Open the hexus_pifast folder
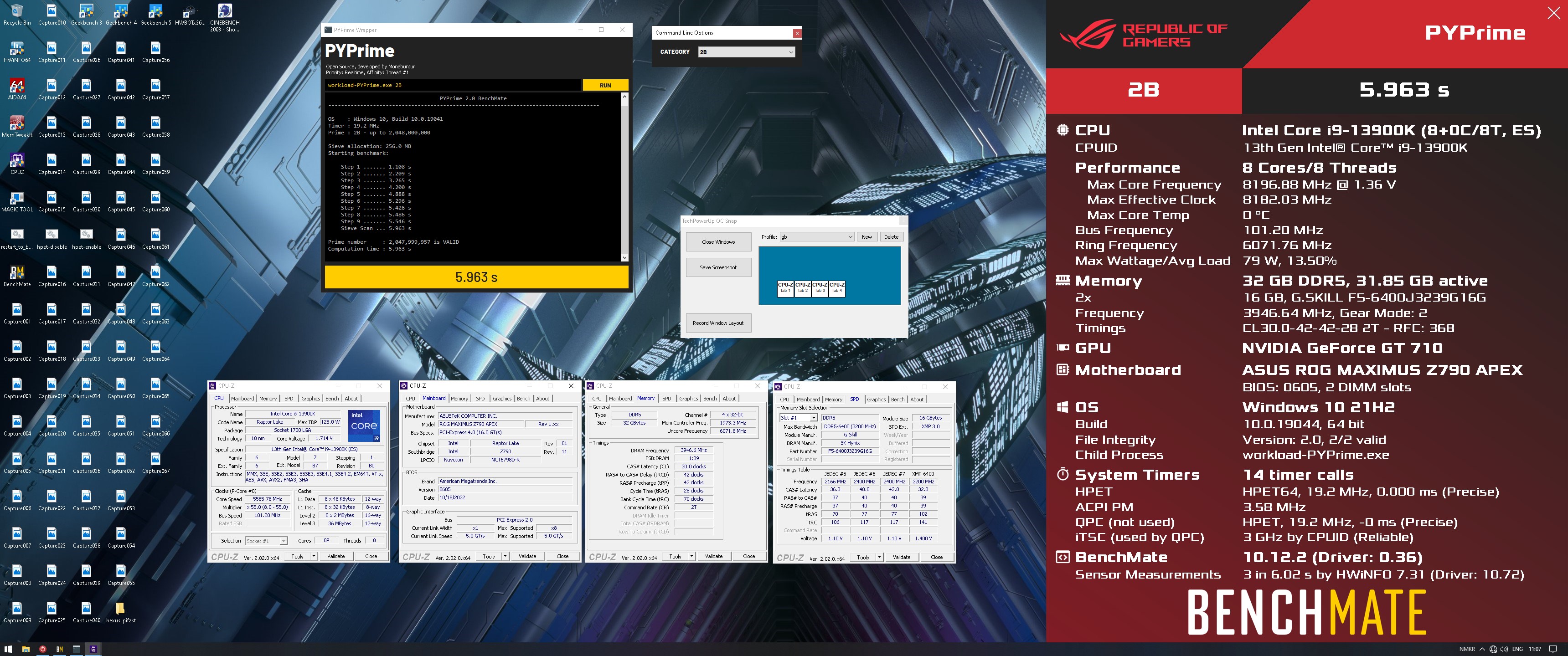This screenshot has height=656, width=1568. 120,612
